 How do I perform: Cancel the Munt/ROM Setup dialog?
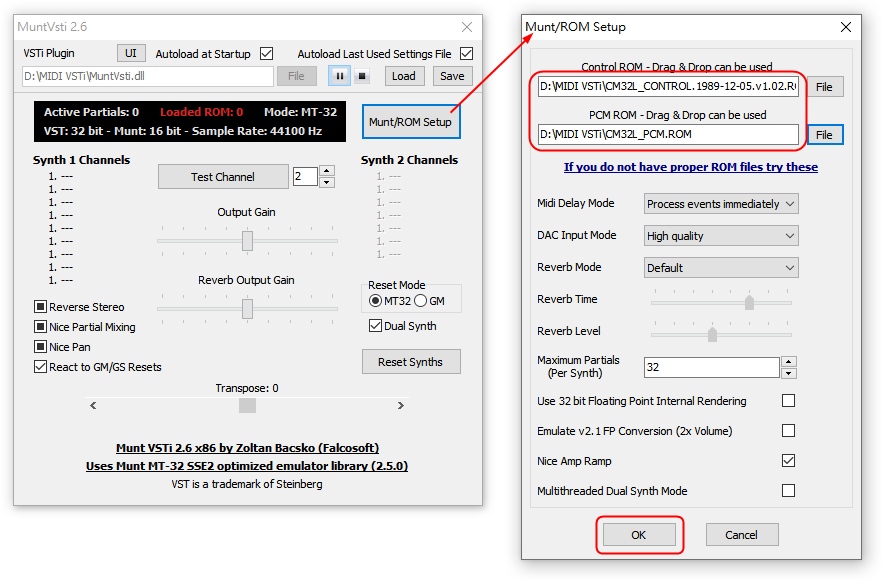point(742,535)
